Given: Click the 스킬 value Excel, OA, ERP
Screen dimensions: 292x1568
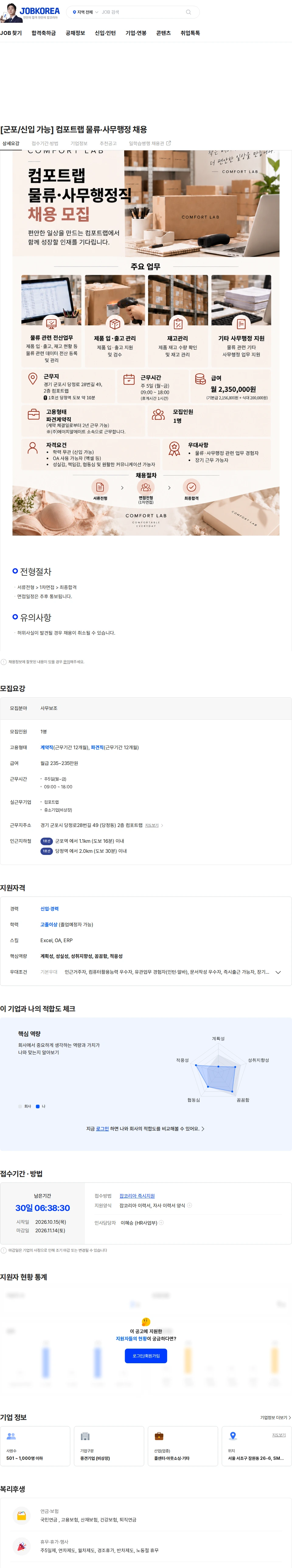Looking at the screenshot, I should (x=56, y=940).
